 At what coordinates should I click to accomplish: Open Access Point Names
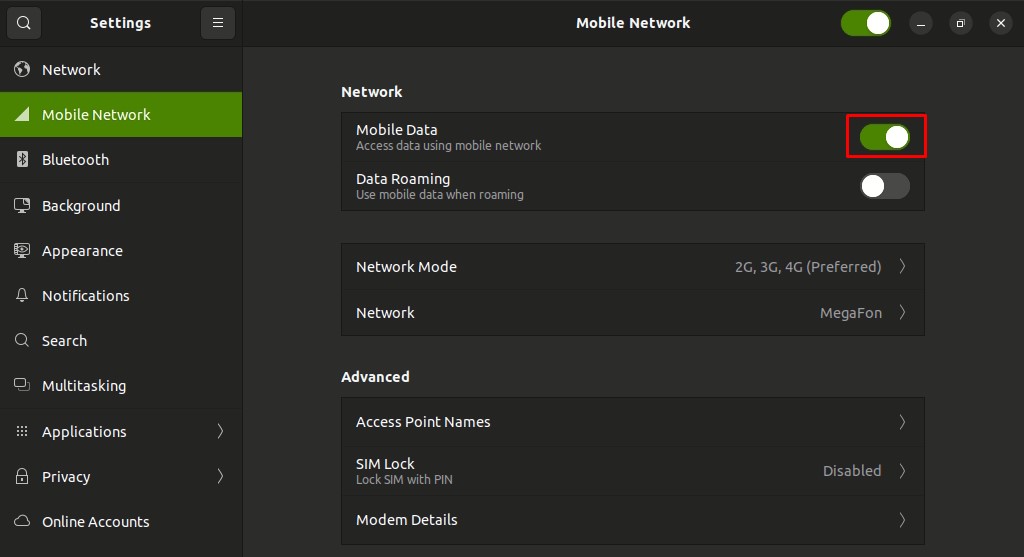tap(632, 422)
